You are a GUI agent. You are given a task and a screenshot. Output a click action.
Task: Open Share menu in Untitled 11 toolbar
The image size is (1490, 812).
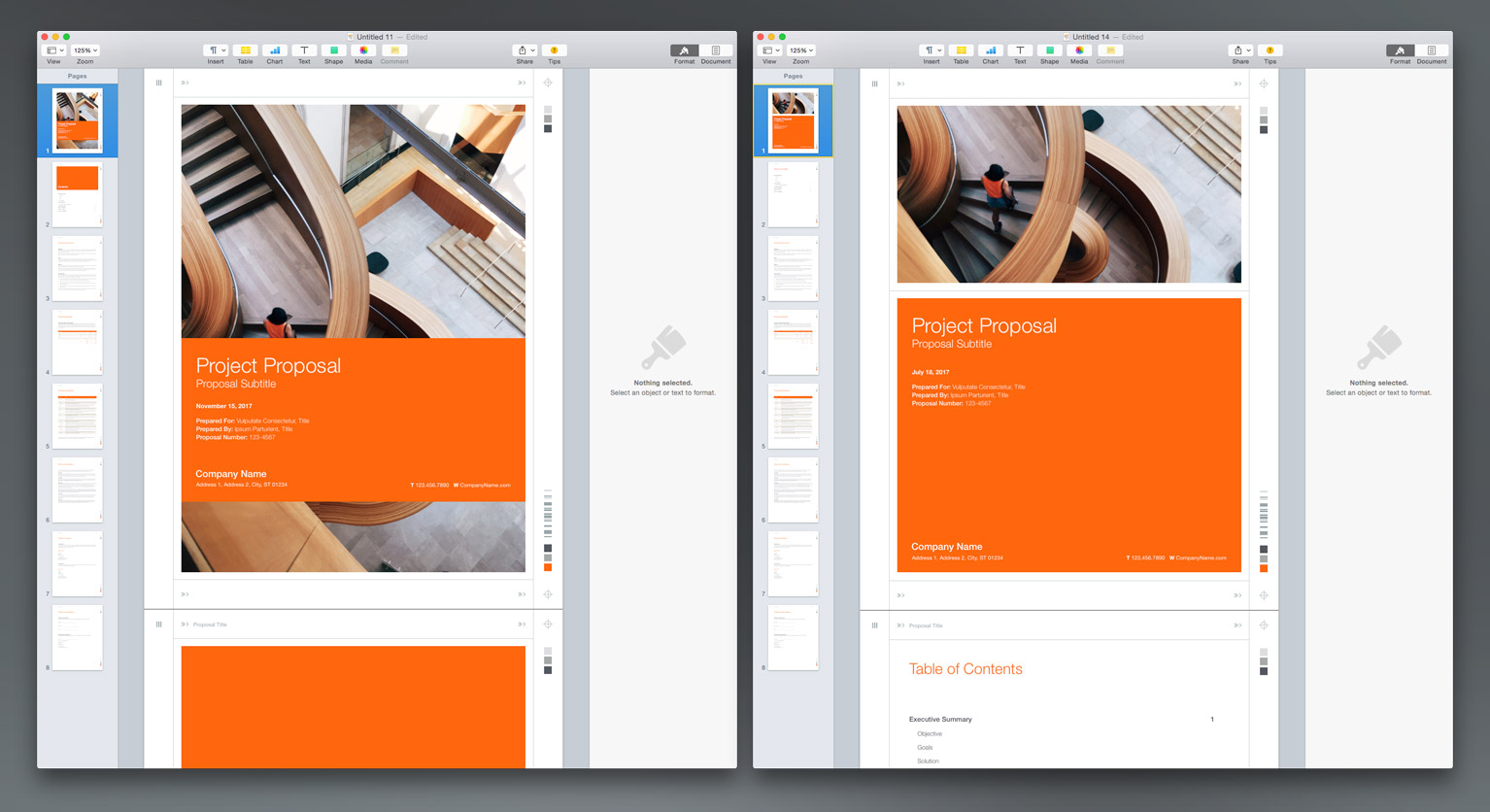tap(525, 51)
